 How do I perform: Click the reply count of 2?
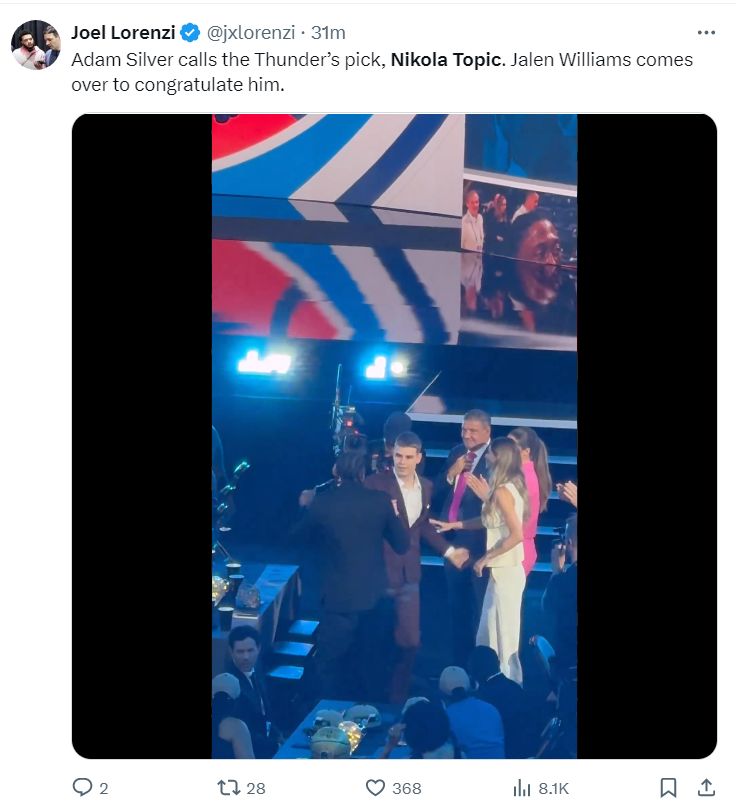pyautogui.click(x=103, y=788)
